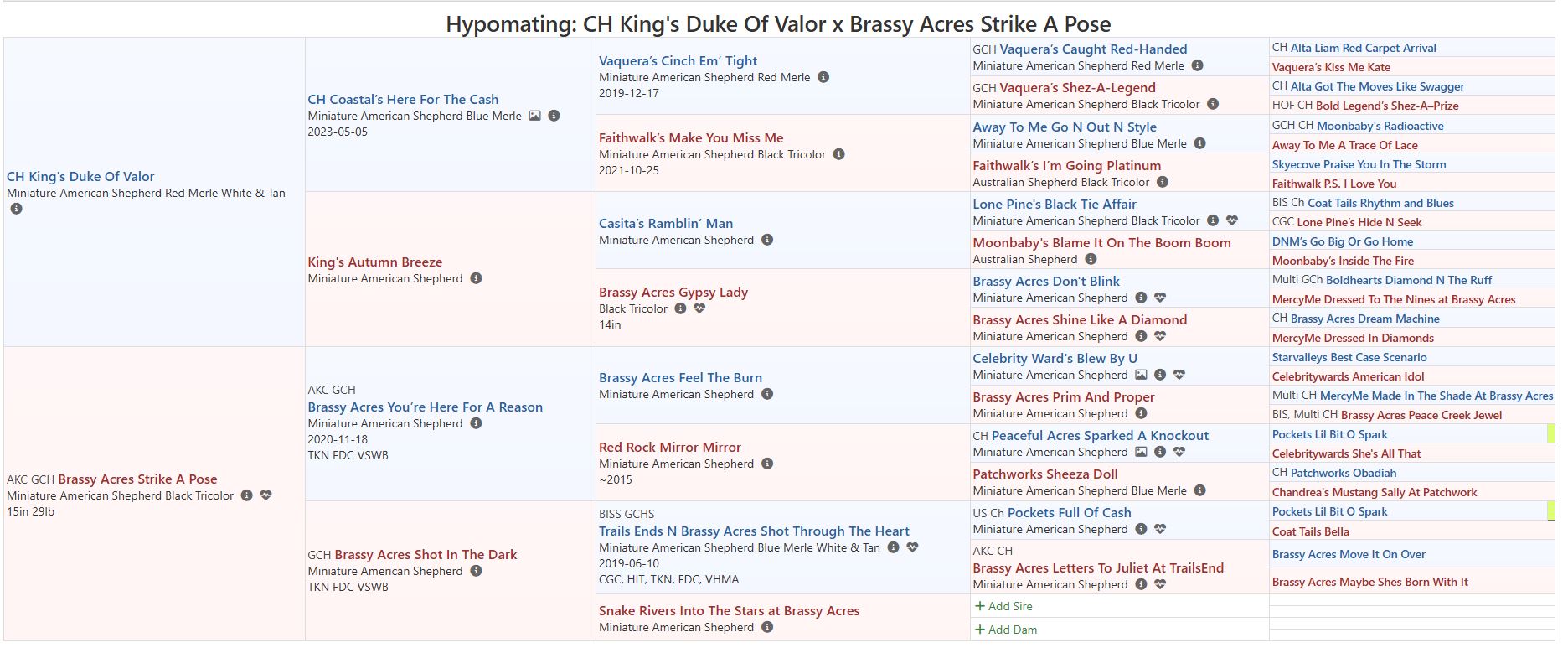The height and width of the screenshot is (658, 1568).
Task: Open photo icon for Peaceful Acres Sparked A Knockout
Action: [x=1141, y=452]
